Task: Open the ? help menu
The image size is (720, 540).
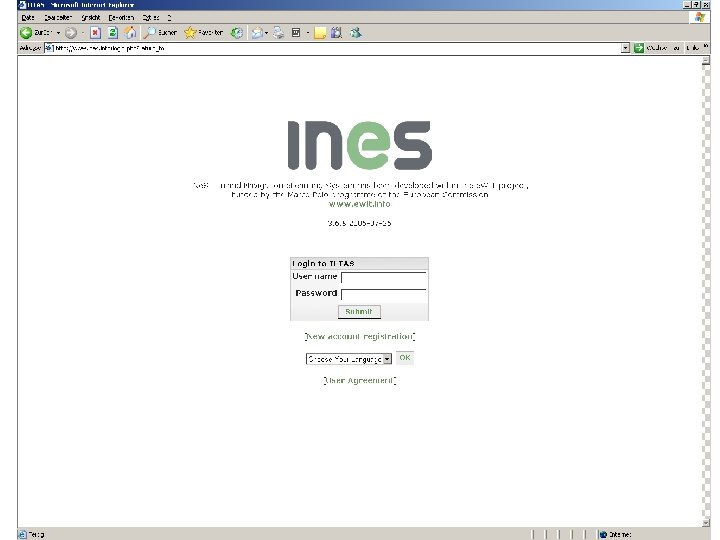Action: (x=169, y=17)
